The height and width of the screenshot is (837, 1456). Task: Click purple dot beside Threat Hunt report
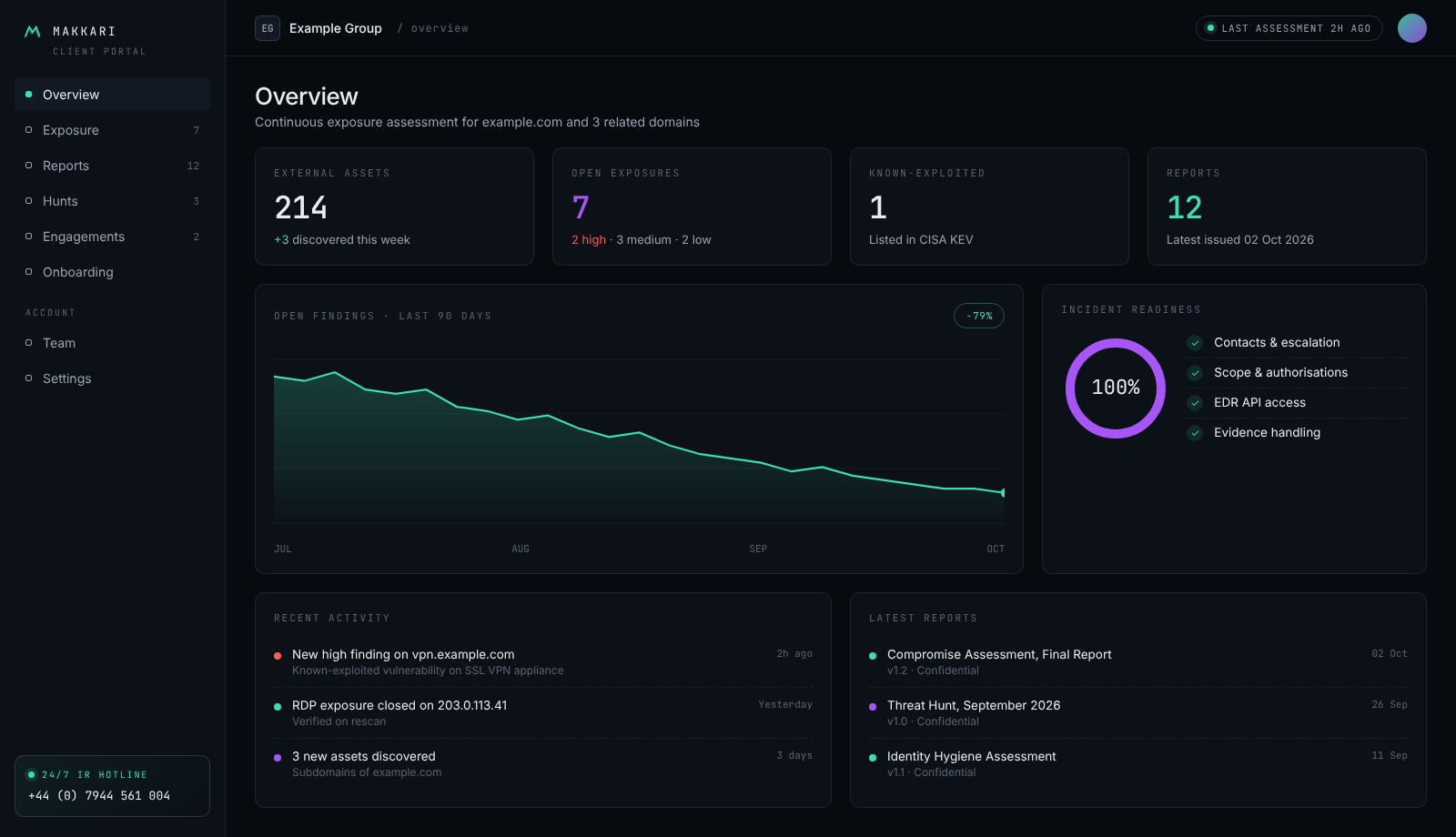tap(873, 707)
